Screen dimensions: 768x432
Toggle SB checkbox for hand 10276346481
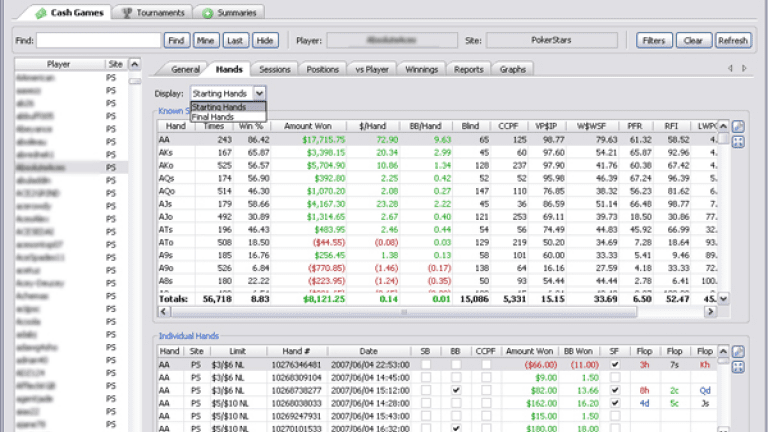[x=426, y=364]
